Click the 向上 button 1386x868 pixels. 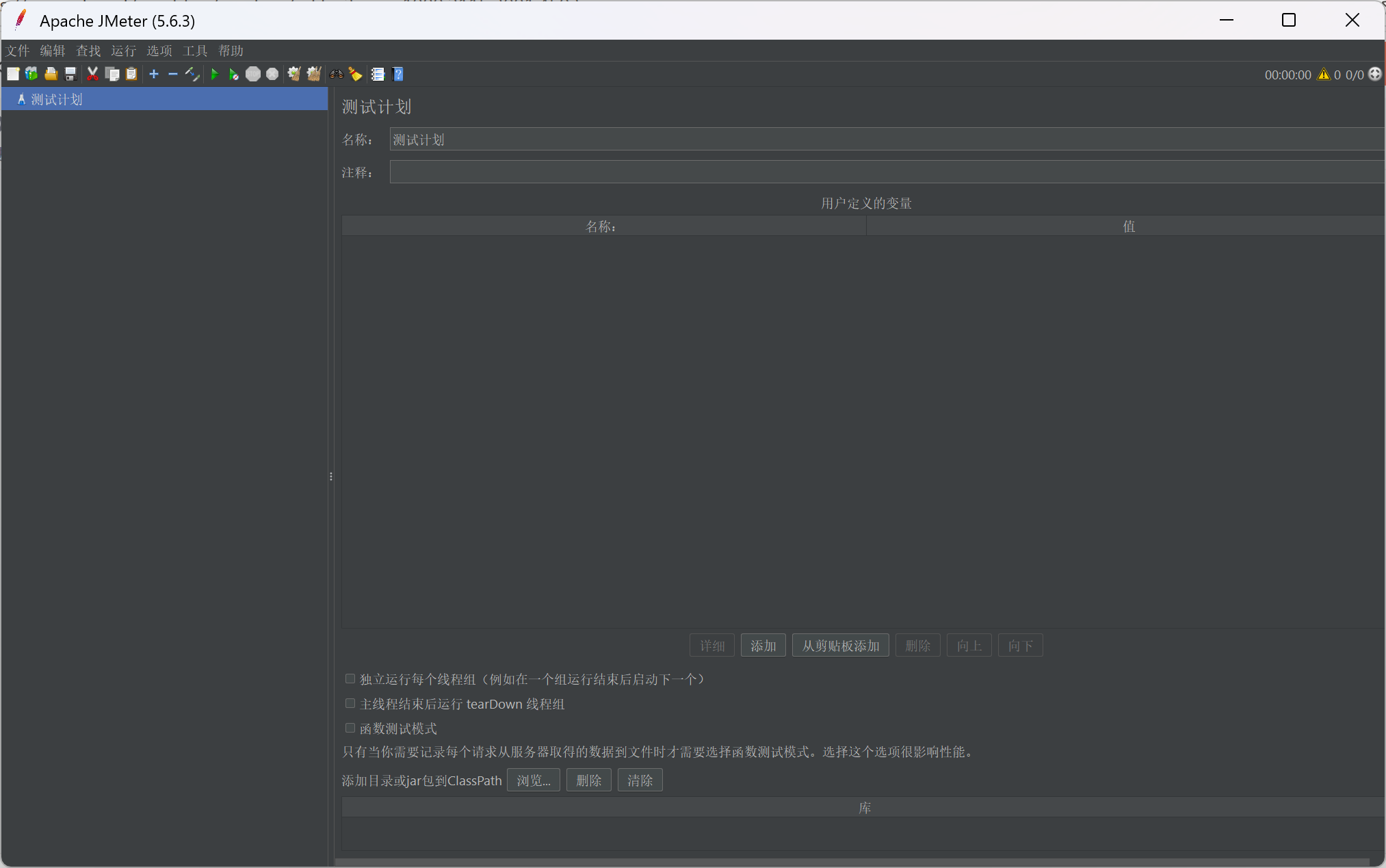click(x=969, y=646)
